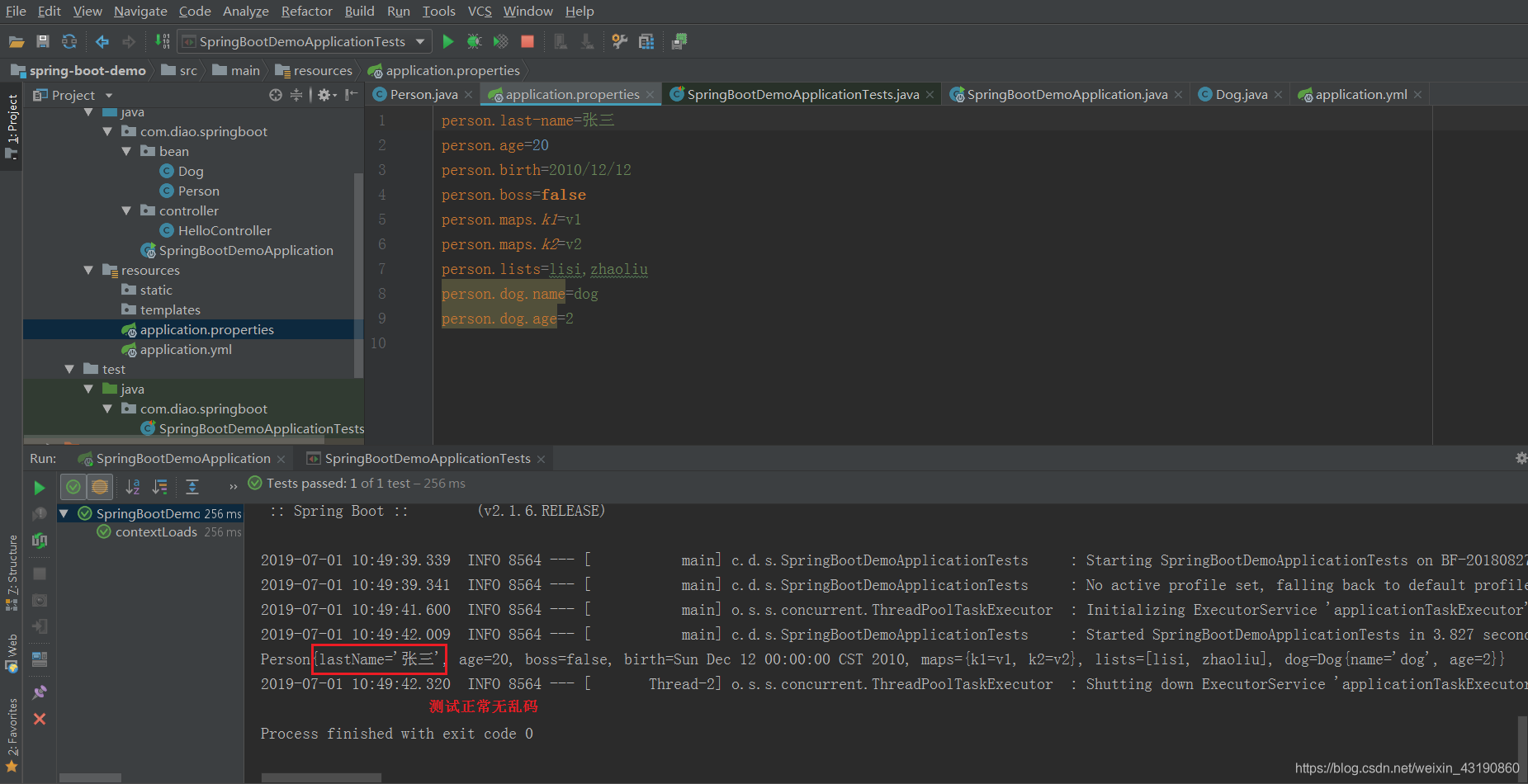Open the run configuration dropdown SpringBootDemoApplicationTests
Viewport: 1528px width, 784px height.
[305, 41]
